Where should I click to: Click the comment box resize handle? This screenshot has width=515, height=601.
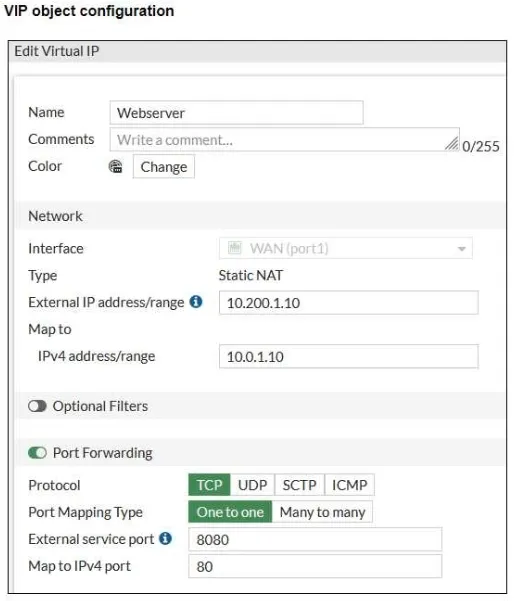coord(452,143)
